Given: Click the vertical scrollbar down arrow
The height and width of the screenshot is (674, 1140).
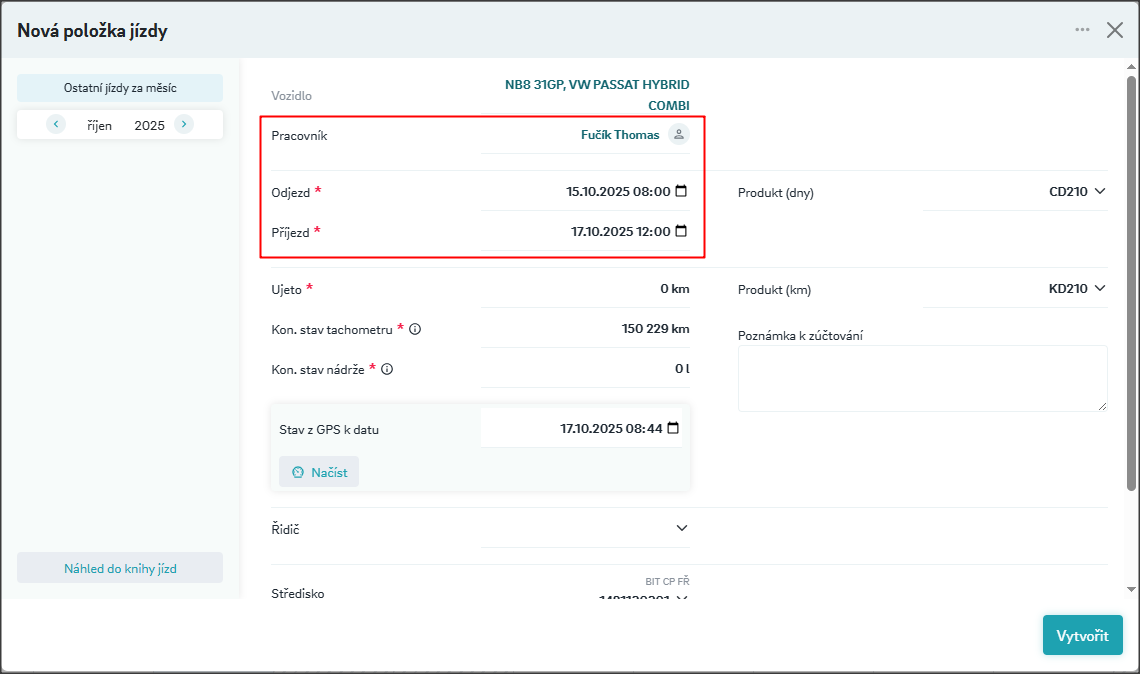Looking at the screenshot, I should coord(1131,589).
